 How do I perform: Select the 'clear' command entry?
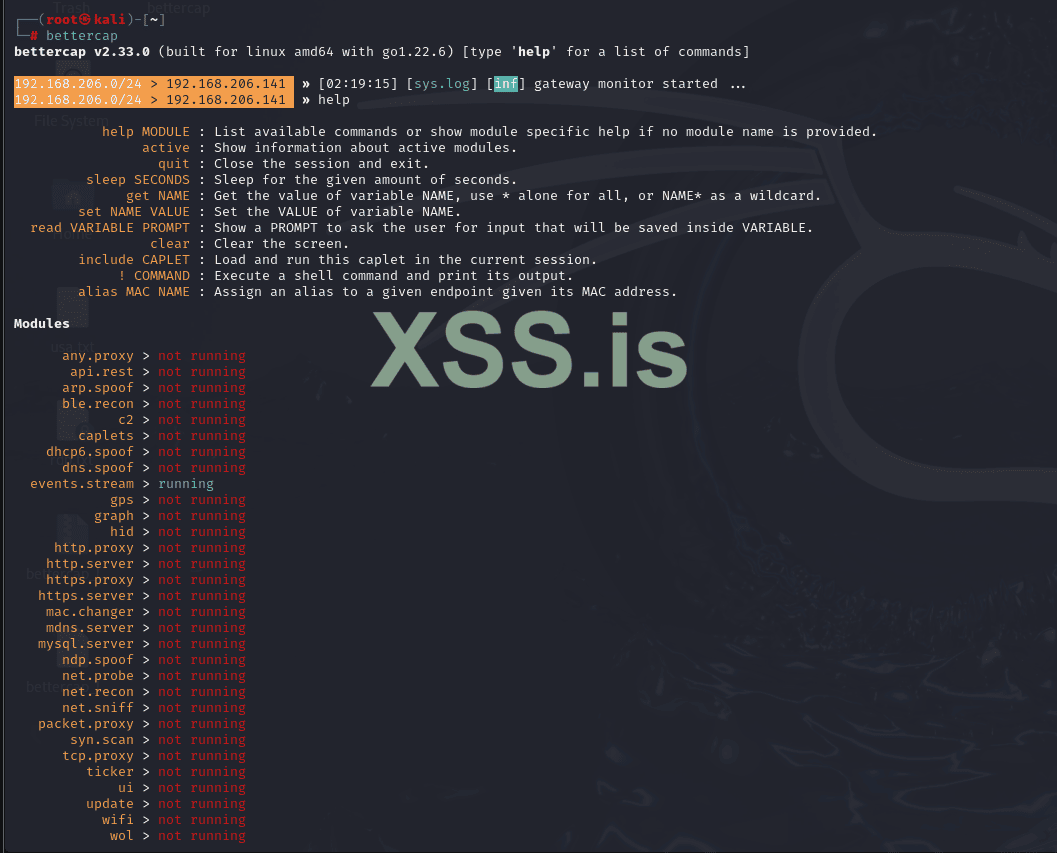(x=170, y=244)
